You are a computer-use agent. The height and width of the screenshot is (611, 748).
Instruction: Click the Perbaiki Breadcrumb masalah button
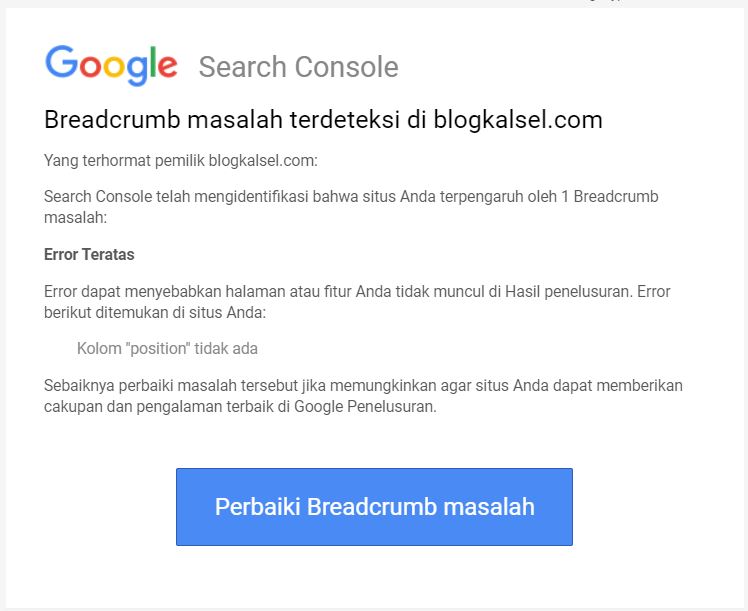click(374, 507)
